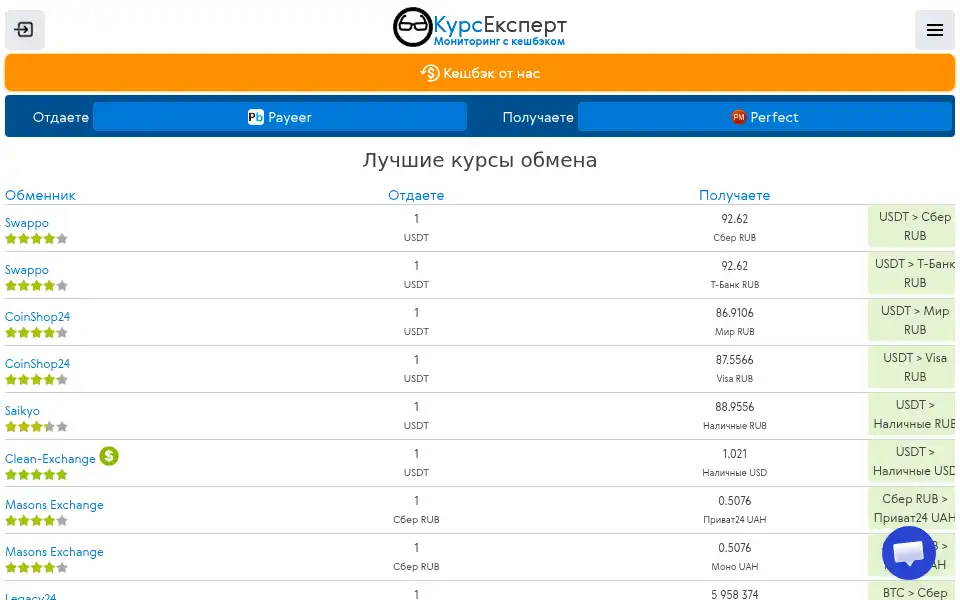Click the 0.5076 Приват24 UAH rate
This screenshot has width=960, height=600.
coord(735,501)
